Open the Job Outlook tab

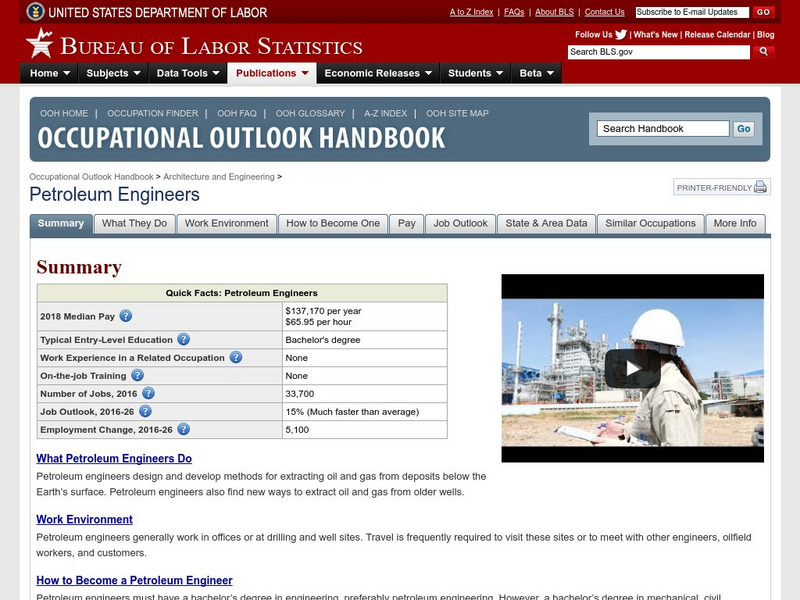[461, 224]
